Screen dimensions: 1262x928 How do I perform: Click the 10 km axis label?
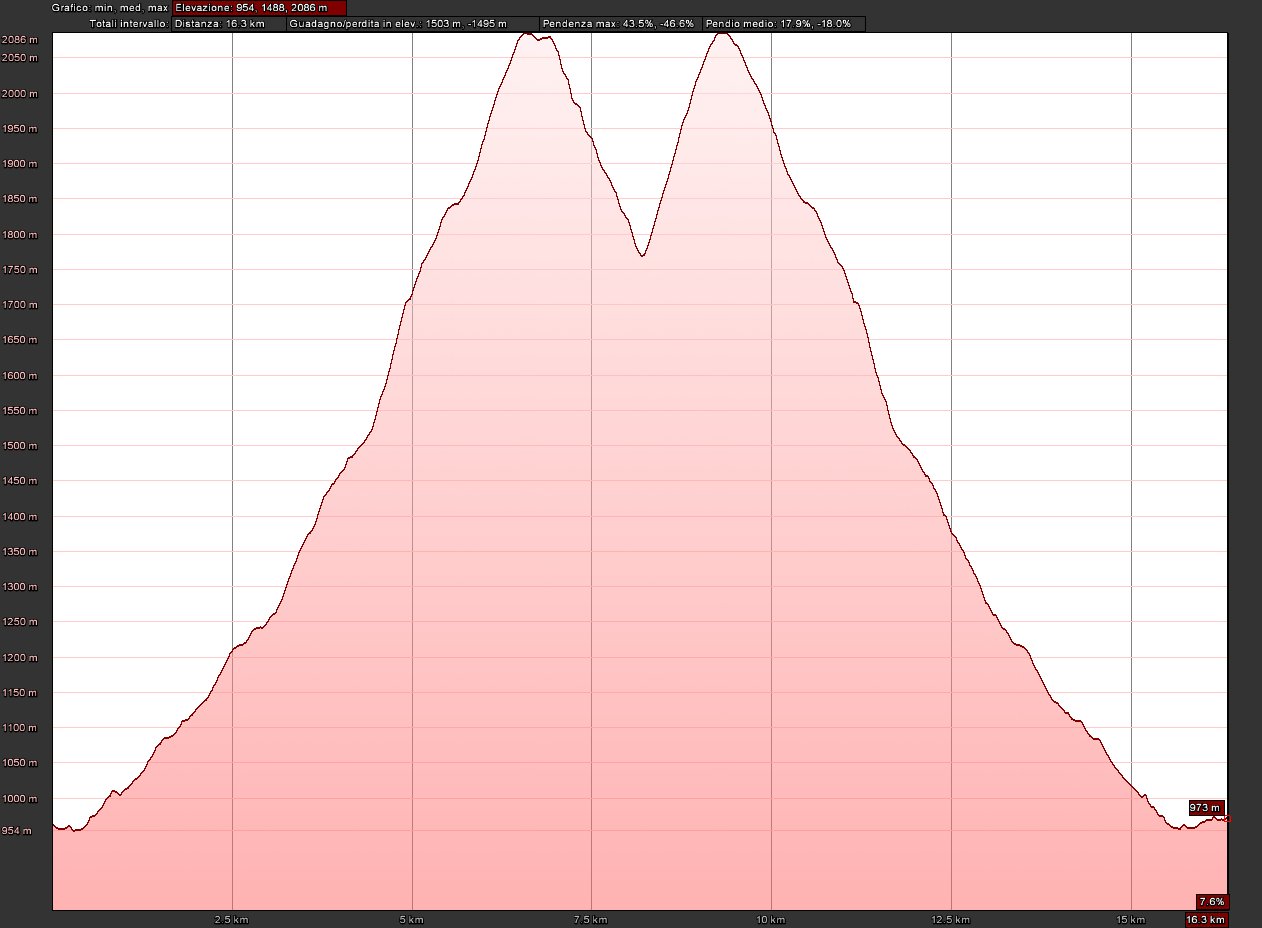point(770,919)
